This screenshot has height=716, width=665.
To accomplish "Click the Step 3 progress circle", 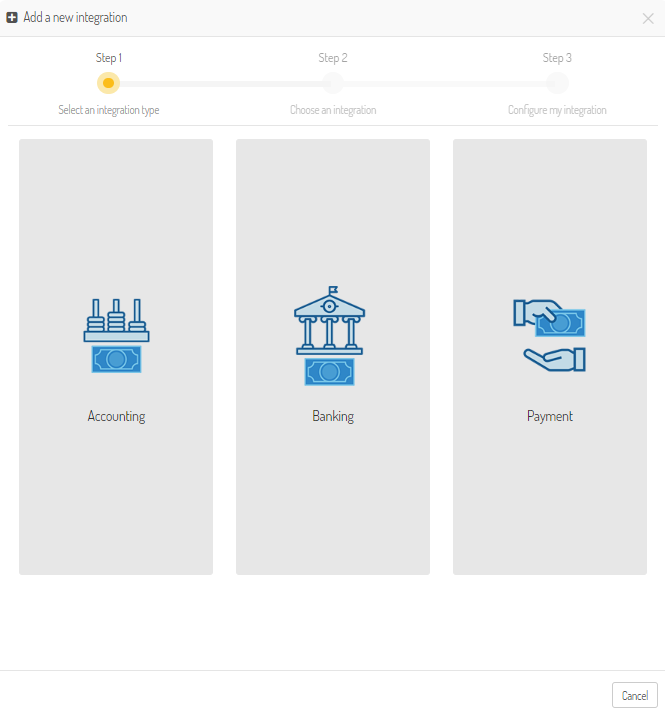I will (557, 83).
